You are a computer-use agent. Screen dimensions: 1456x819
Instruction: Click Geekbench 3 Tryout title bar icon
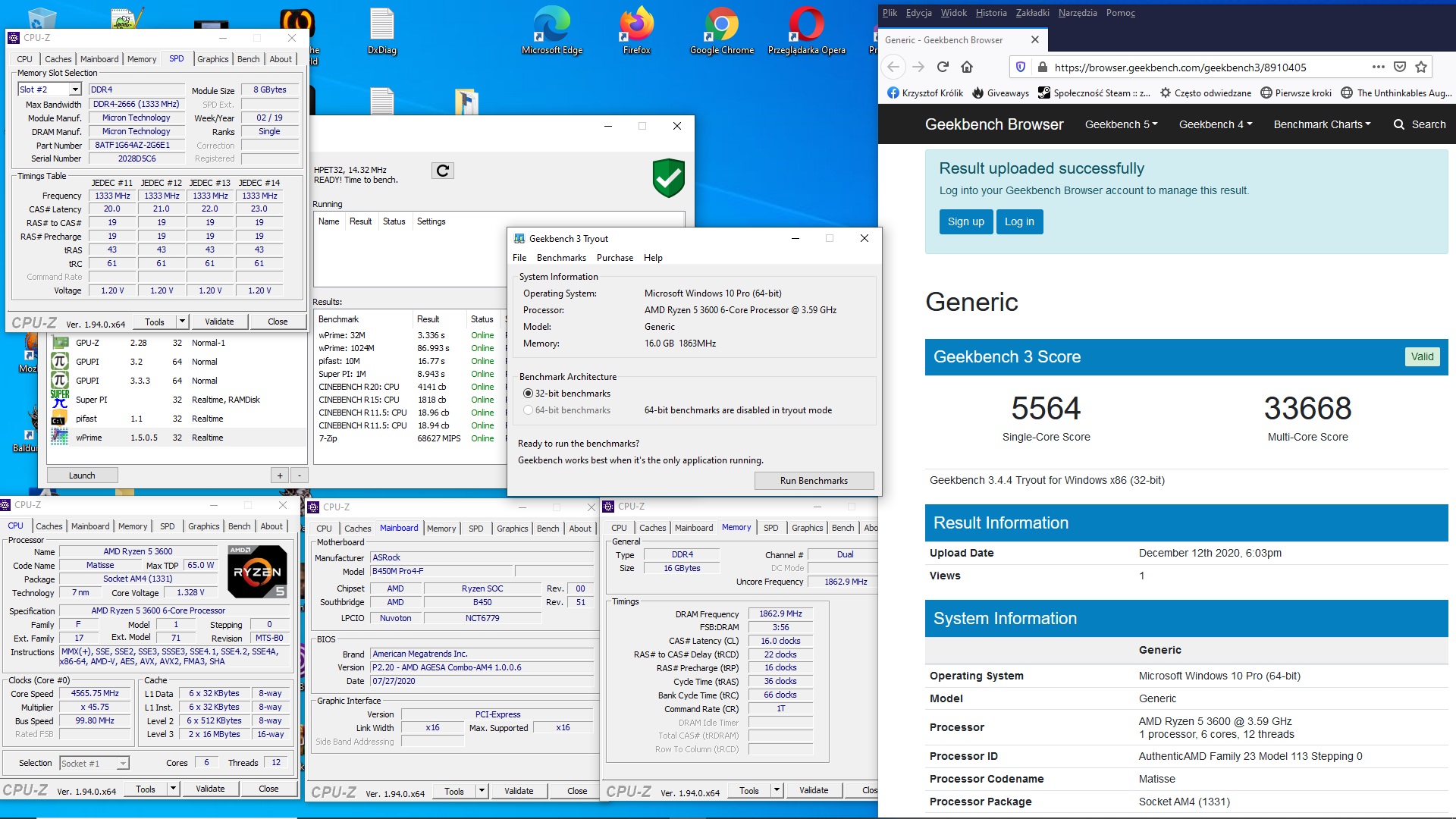click(x=519, y=238)
